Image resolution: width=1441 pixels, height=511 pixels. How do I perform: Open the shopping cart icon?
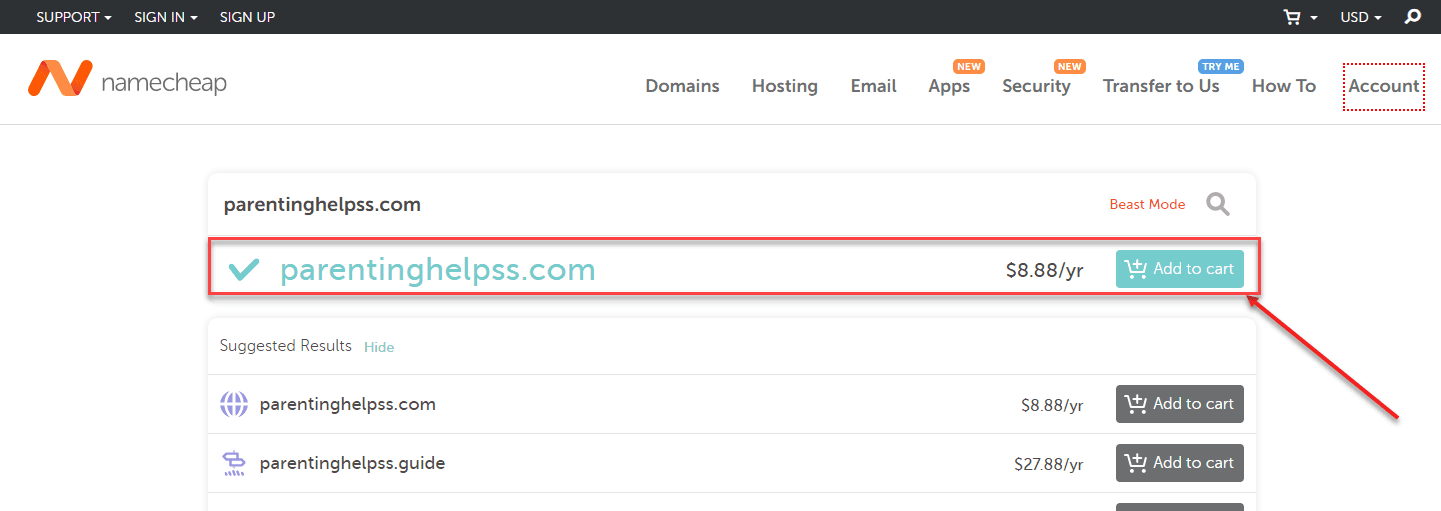(x=1294, y=17)
